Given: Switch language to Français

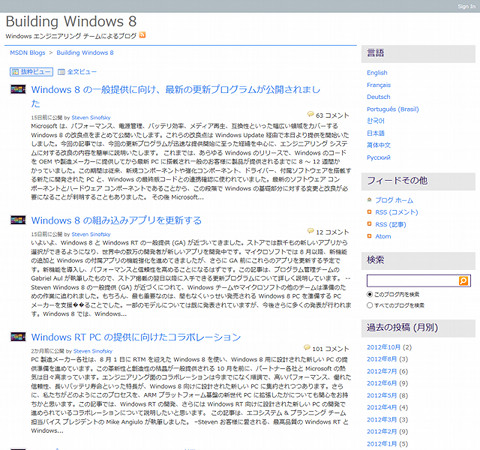Looking at the screenshot, I should [x=379, y=85].
